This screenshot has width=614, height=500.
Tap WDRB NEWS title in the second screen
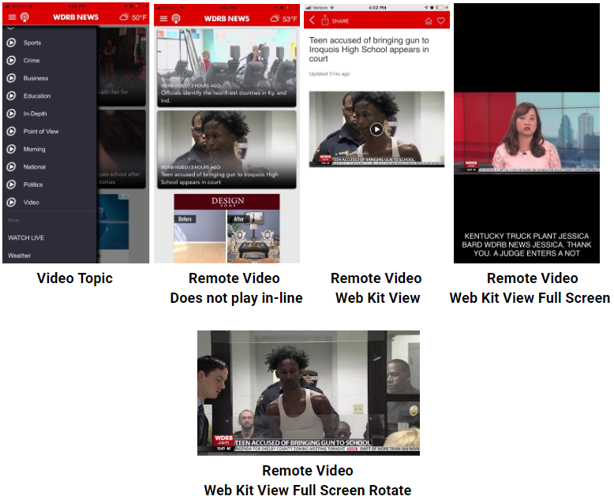[x=227, y=18]
